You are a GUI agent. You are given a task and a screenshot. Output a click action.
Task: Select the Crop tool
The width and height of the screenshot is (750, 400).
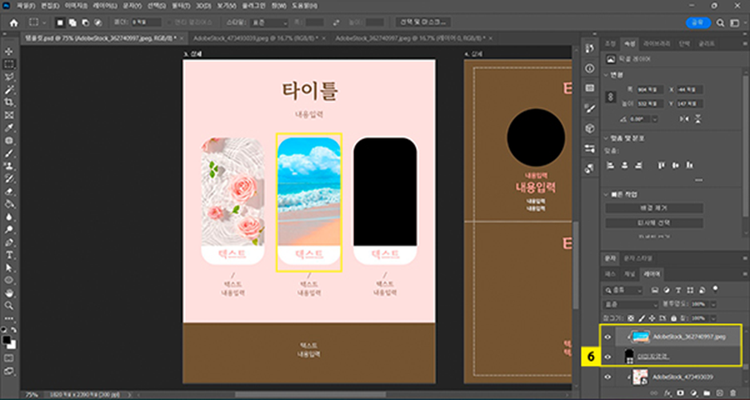click(x=9, y=102)
